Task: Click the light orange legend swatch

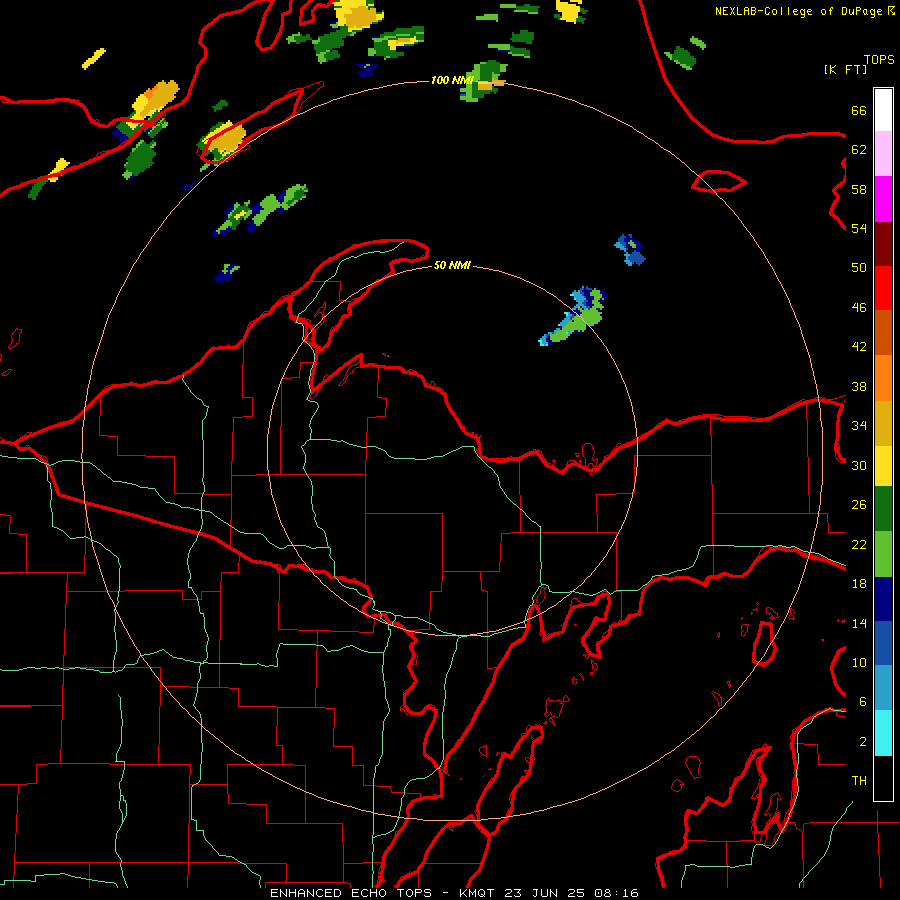Action: click(x=883, y=378)
